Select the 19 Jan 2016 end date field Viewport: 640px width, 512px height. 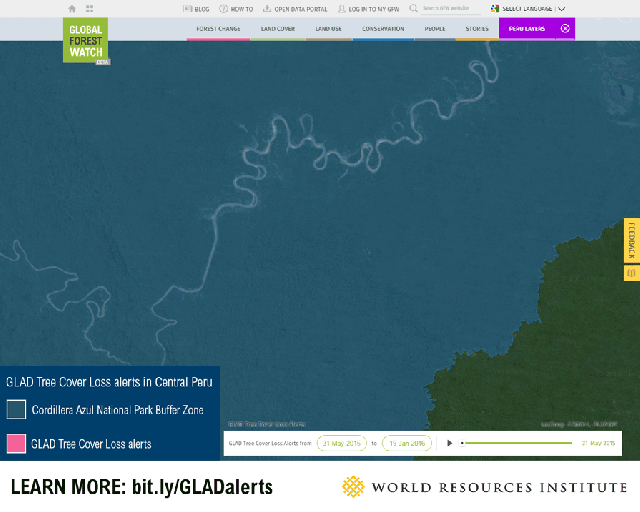point(407,443)
